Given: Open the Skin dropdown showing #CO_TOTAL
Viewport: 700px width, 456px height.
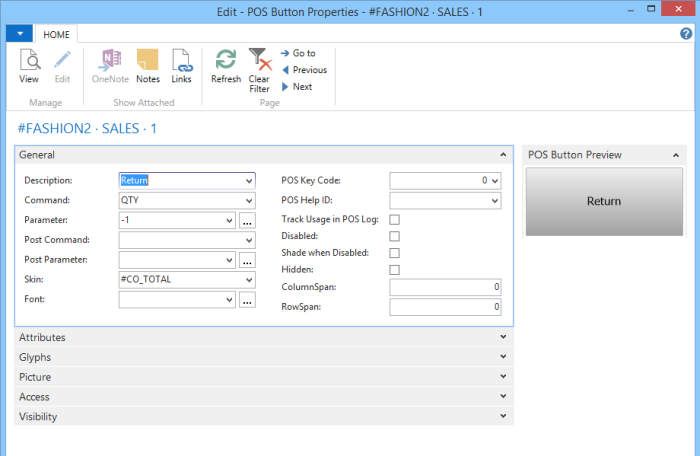Looking at the screenshot, I should tap(248, 279).
